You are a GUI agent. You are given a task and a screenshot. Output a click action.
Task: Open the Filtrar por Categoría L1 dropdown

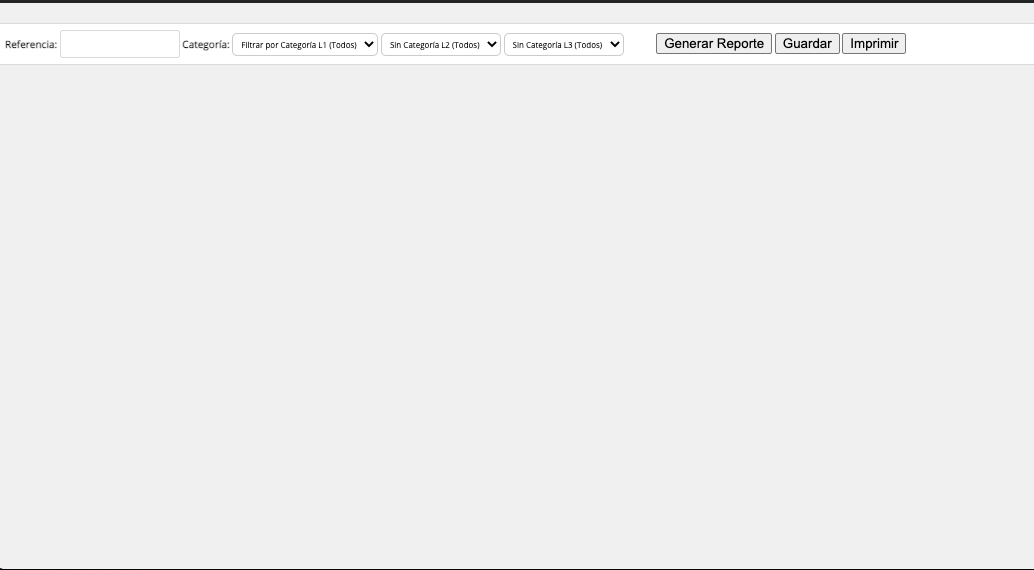305,45
